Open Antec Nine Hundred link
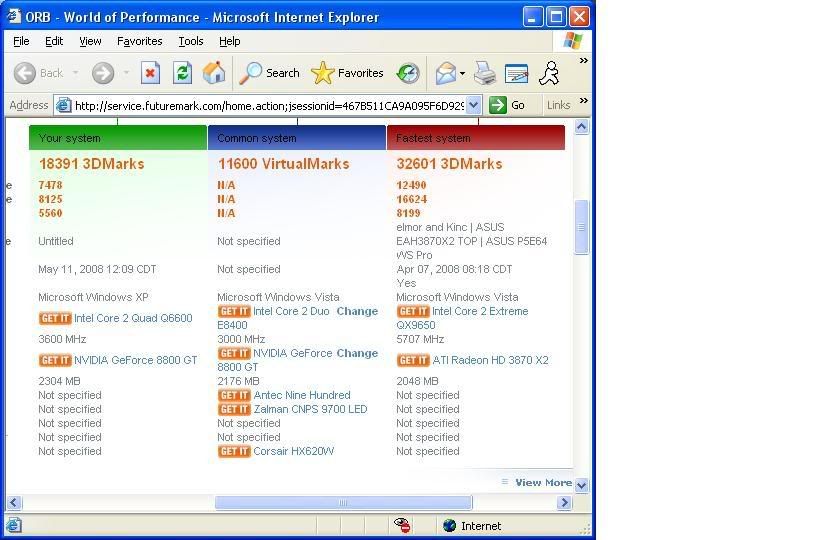Screen dimensions: 840x540 (x=302, y=395)
